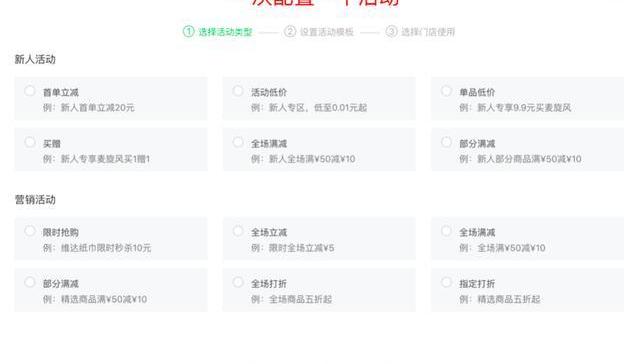Pick the 买赠 activity type

point(30,142)
